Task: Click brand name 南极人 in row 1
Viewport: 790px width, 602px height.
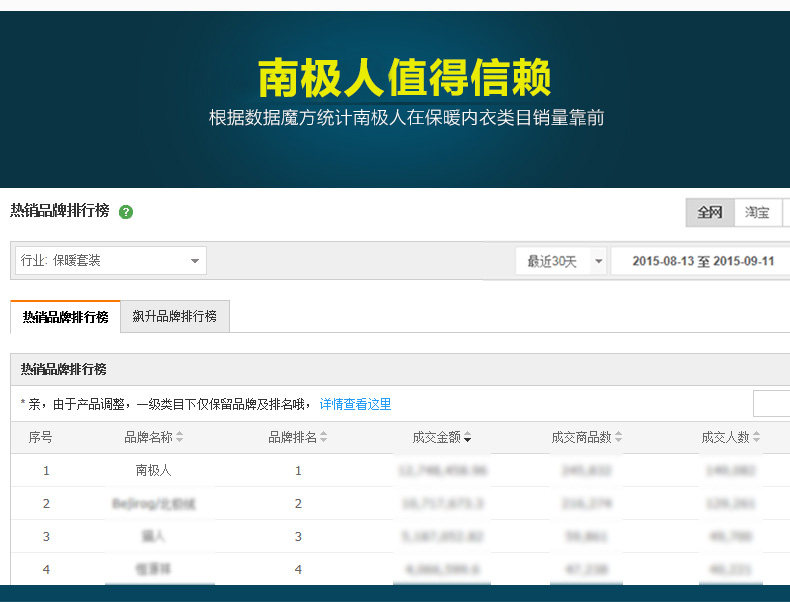Action: pos(154,471)
